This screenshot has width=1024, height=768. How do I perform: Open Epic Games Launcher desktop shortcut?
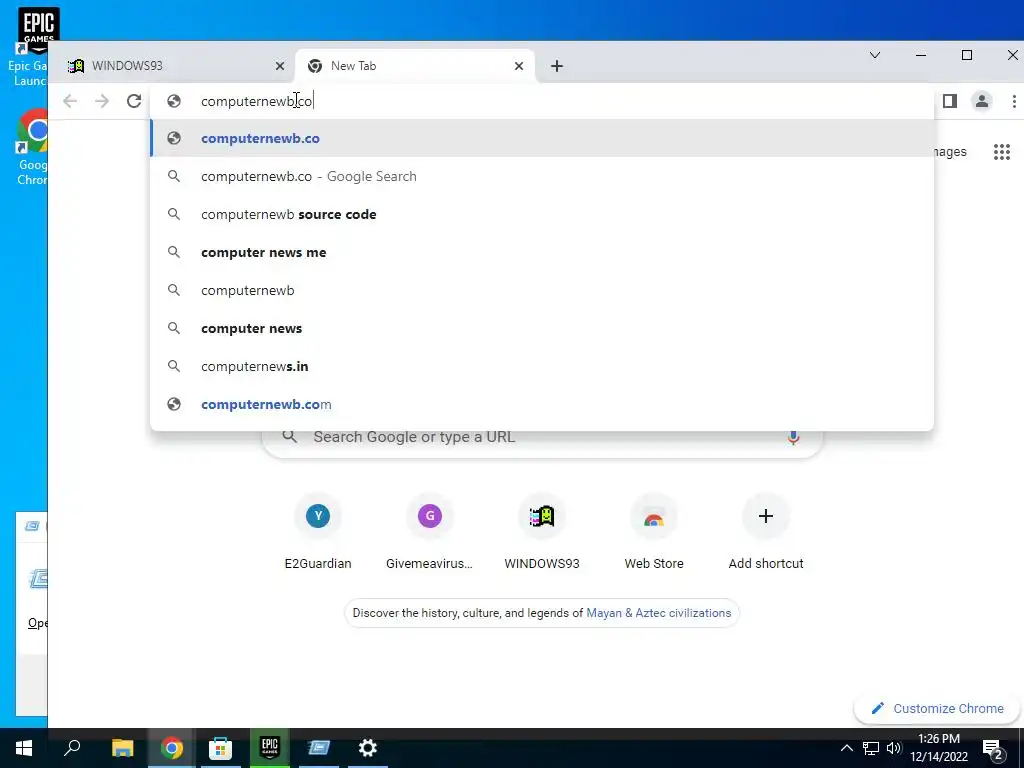[30, 47]
